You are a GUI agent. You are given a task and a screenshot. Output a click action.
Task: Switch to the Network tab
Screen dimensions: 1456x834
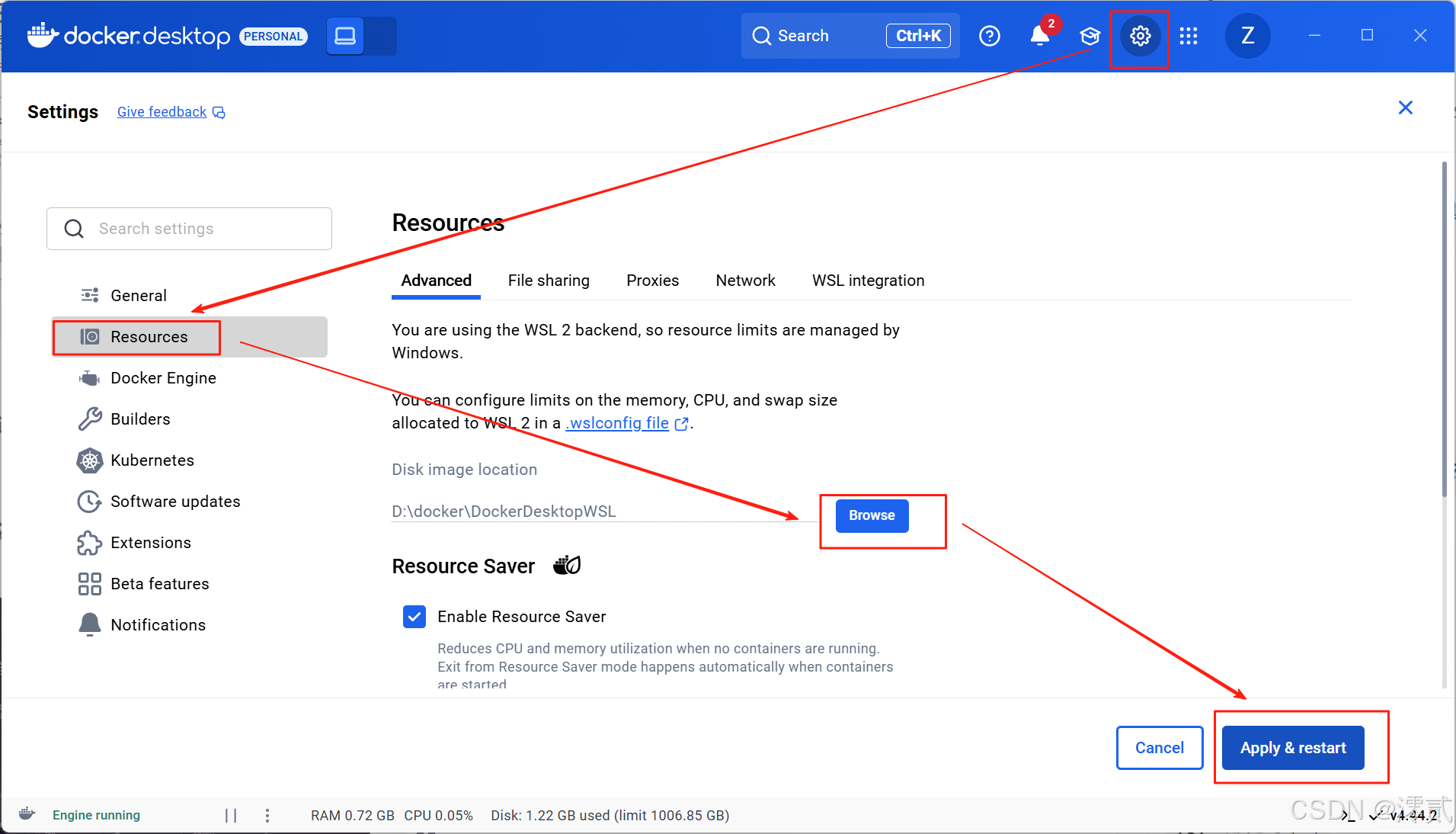click(x=745, y=281)
